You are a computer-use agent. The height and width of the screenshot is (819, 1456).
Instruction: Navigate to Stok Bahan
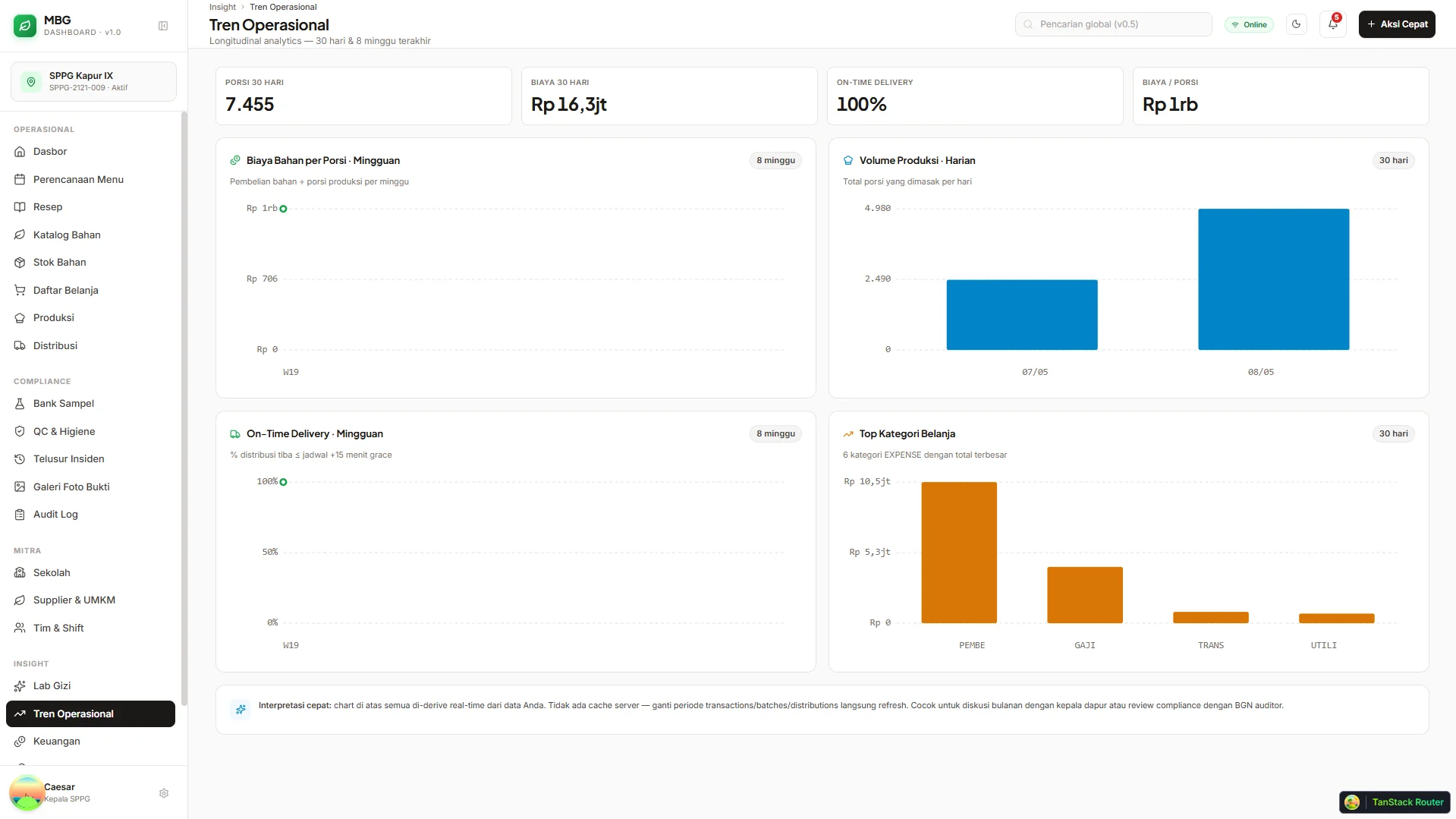[90, 263]
